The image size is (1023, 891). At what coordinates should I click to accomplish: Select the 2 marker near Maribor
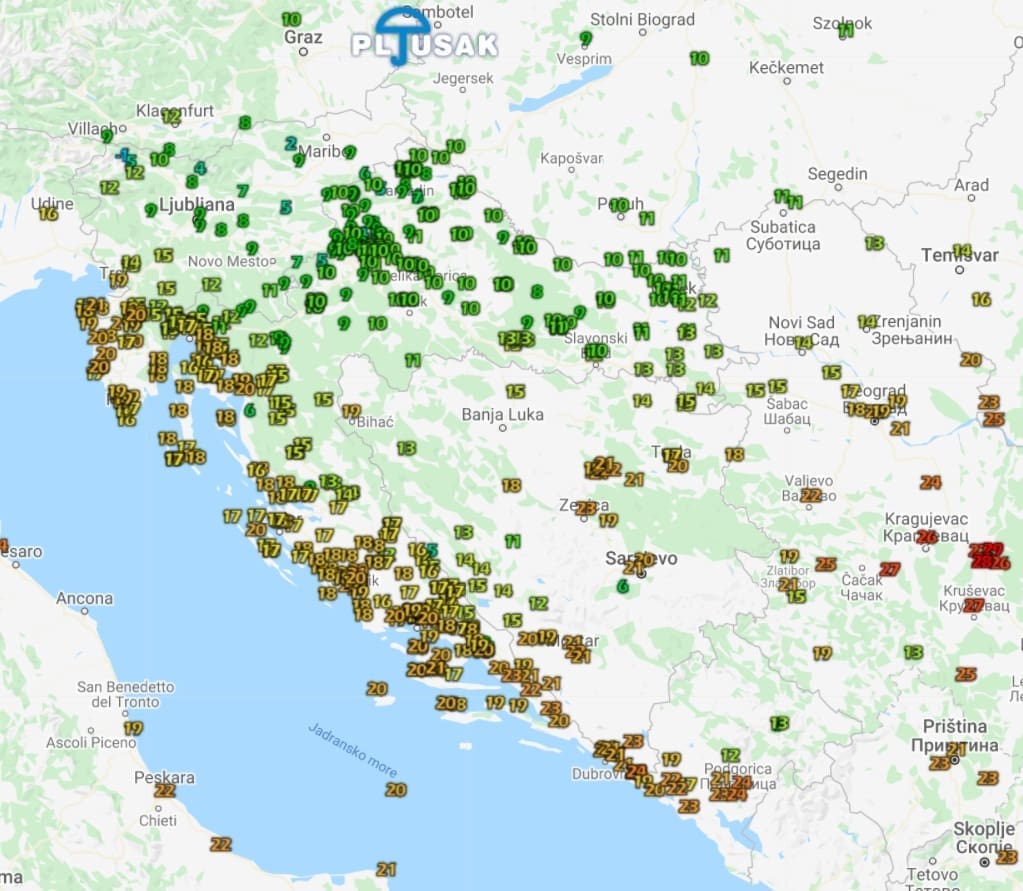point(291,143)
